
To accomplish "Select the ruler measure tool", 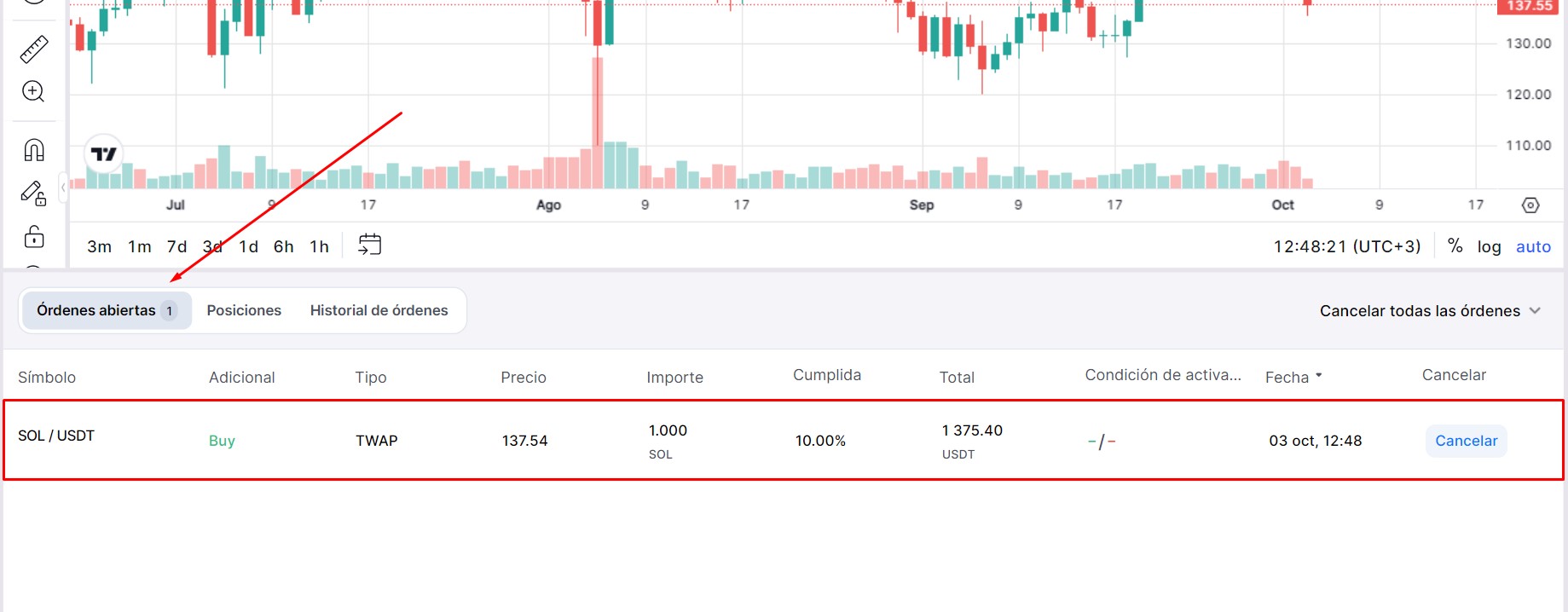I will click(34, 49).
